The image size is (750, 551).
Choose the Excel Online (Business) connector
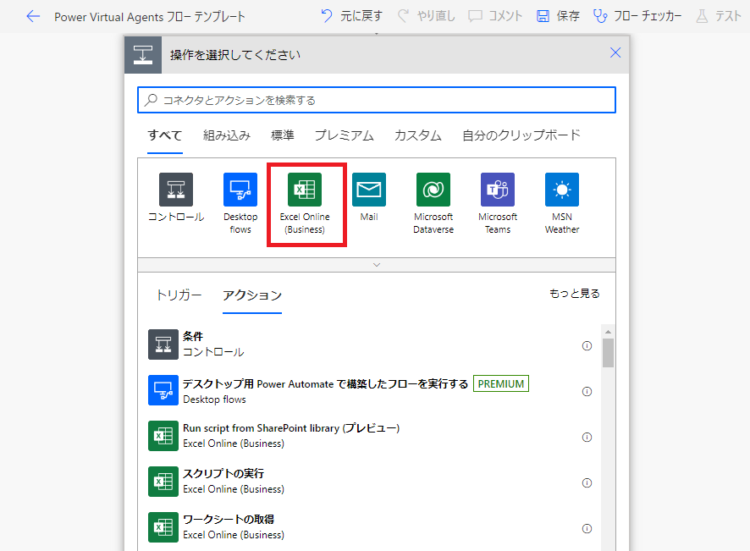point(305,204)
